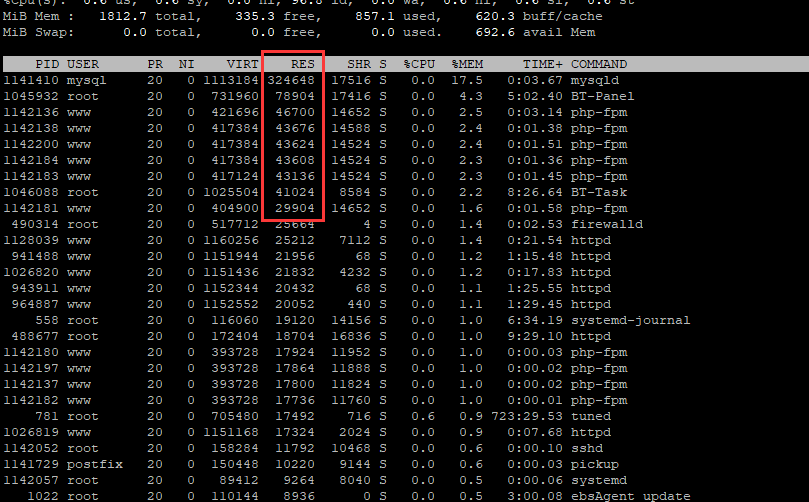The image size is (809, 502).
Task: Click the BT-Panel process command
Action: click(603, 96)
